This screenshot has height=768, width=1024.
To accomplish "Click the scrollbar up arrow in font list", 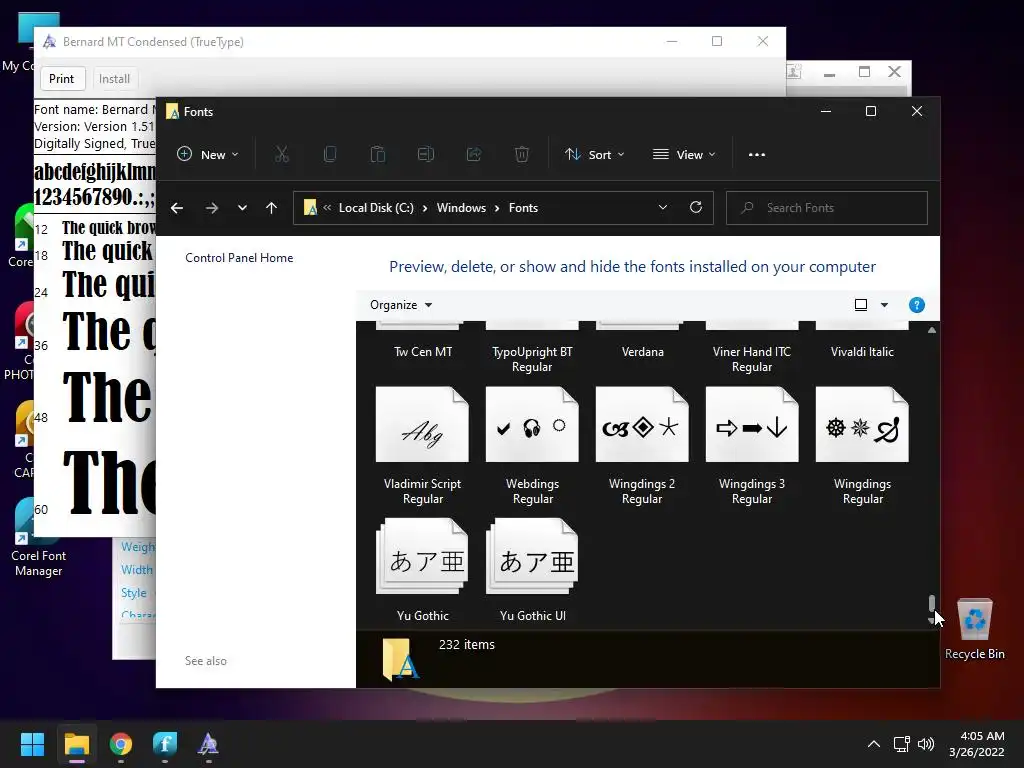I will tap(932, 330).
